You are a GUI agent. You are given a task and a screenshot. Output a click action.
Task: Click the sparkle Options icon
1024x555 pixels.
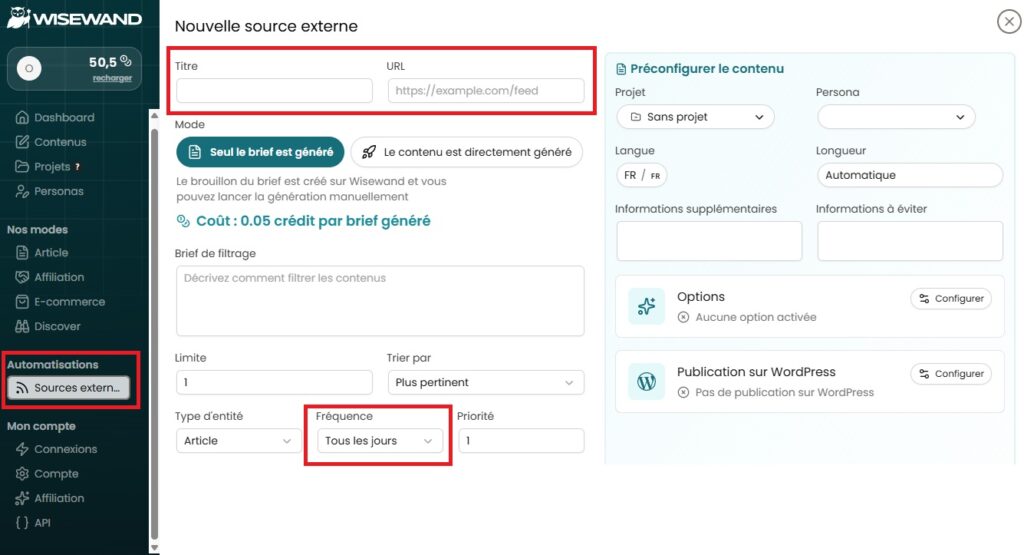(x=647, y=306)
